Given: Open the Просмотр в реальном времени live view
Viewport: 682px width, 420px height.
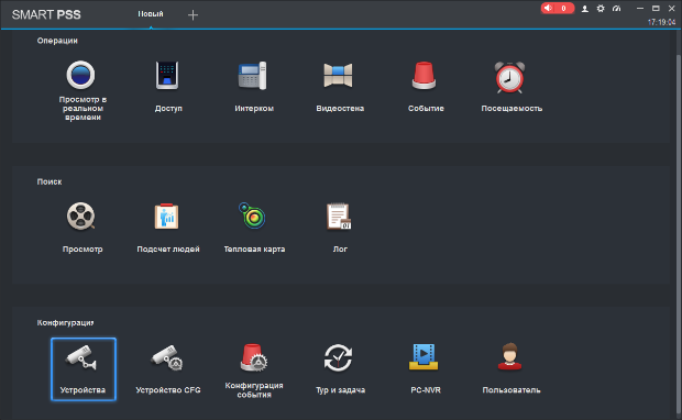Looking at the screenshot, I should click(x=80, y=76).
